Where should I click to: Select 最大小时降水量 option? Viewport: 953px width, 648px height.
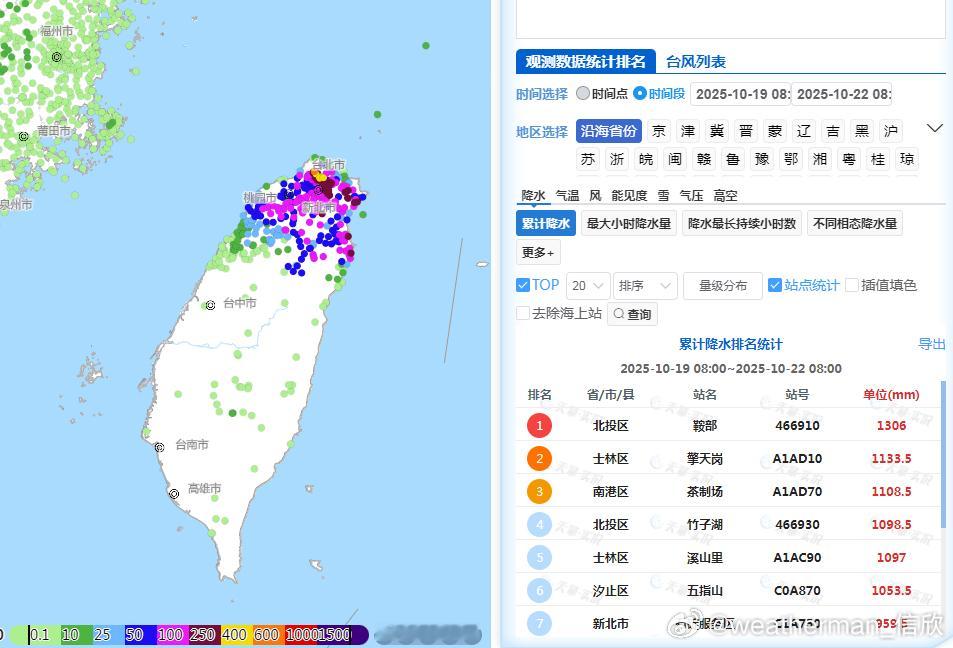click(x=628, y=223)
